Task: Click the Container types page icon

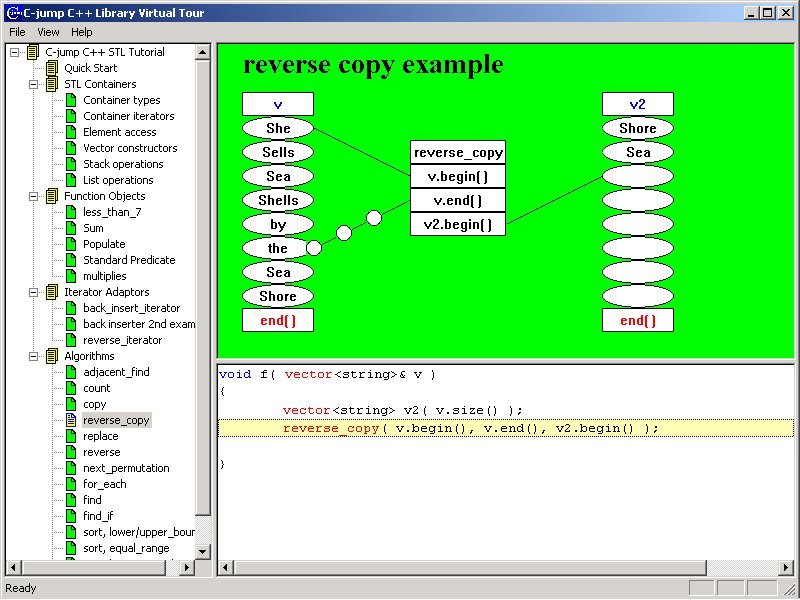Action: (71, 100)
